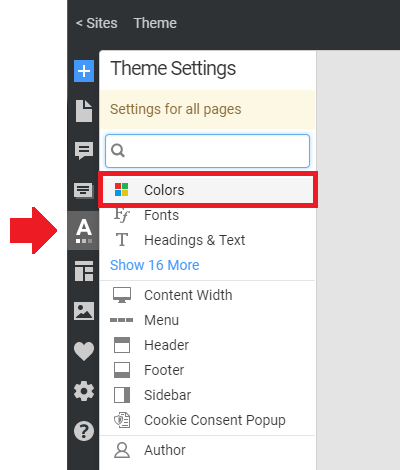The height and width of the screenshot is (470, 400).
Task: Open the images gallery icon
Action: point(84,311)
